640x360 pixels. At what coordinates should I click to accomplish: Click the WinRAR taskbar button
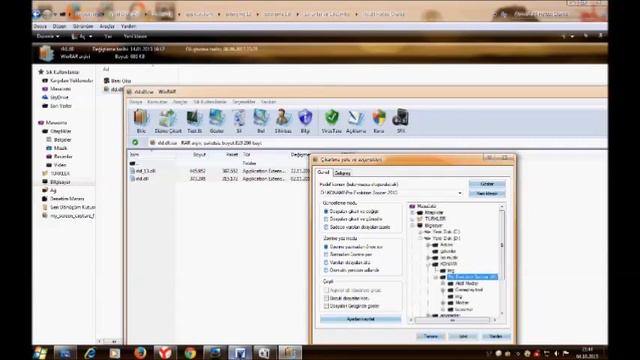[x=290, y=353]
